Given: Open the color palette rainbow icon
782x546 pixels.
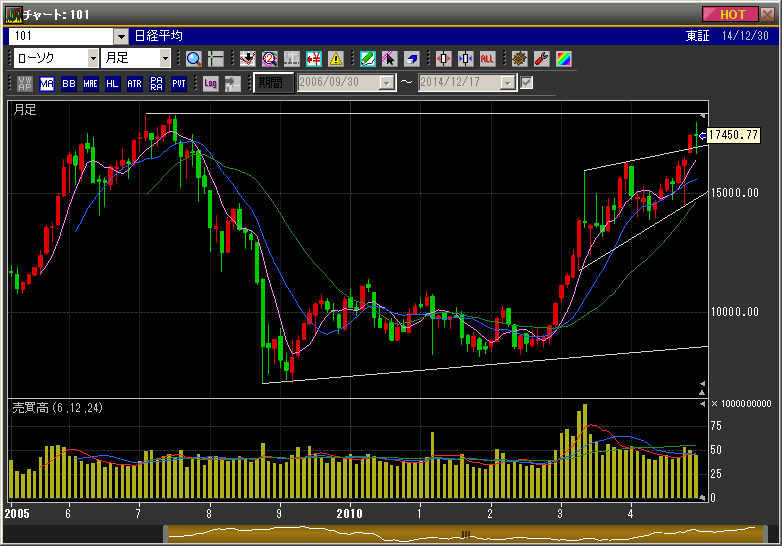Looking at the screenshot, I should 564,58.
